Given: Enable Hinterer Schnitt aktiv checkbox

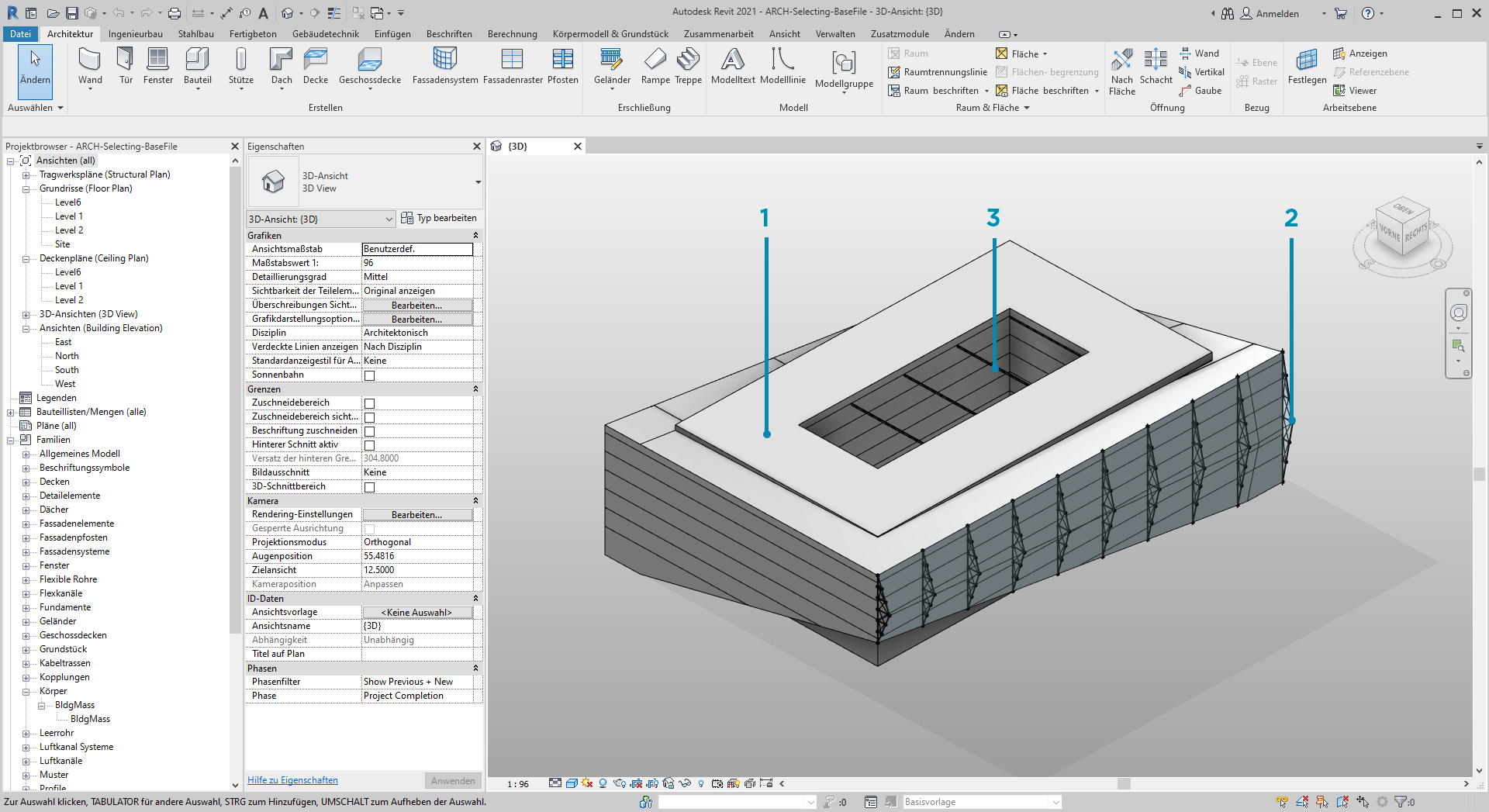Looking at the screenshot, I should point(370,445).
